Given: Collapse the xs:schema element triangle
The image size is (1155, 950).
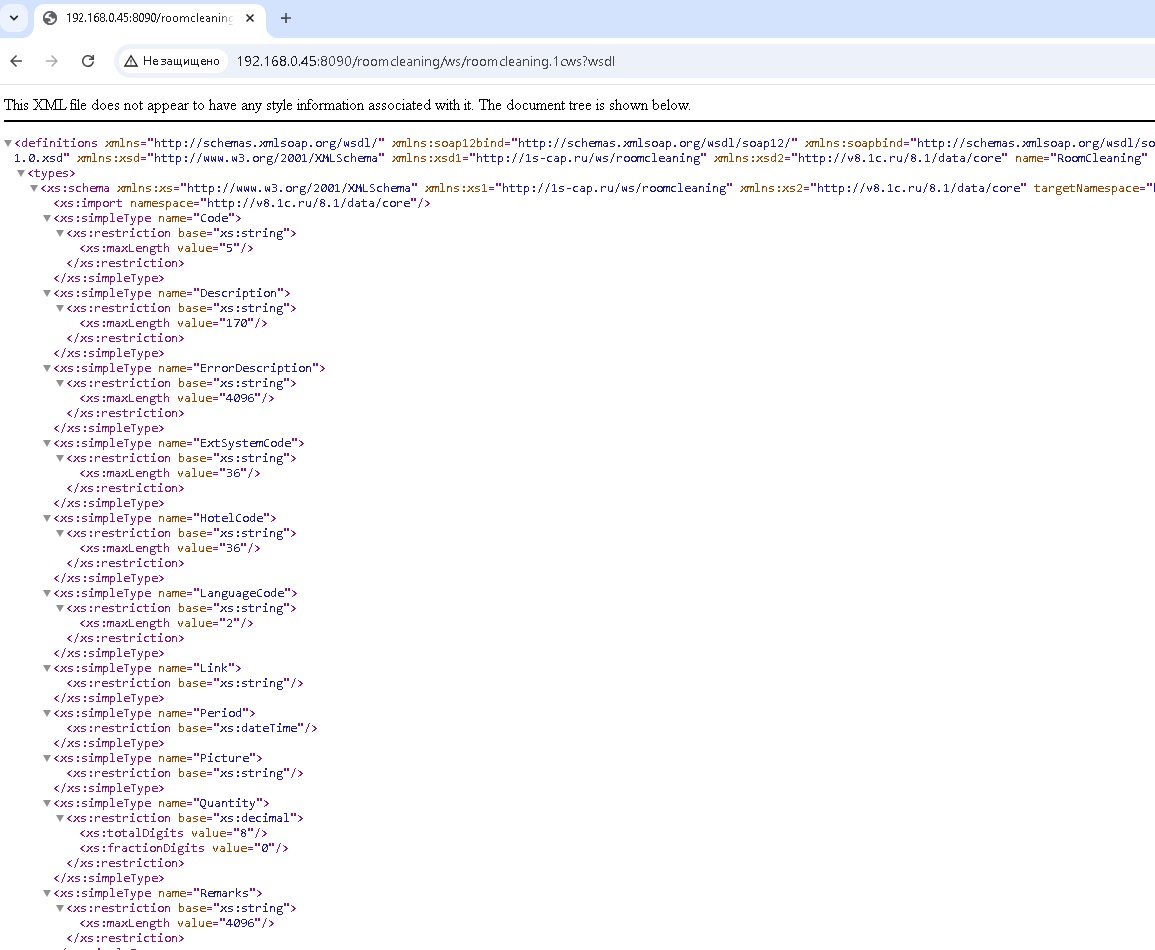Looking at the screenshot, I should tap(35, 188).
